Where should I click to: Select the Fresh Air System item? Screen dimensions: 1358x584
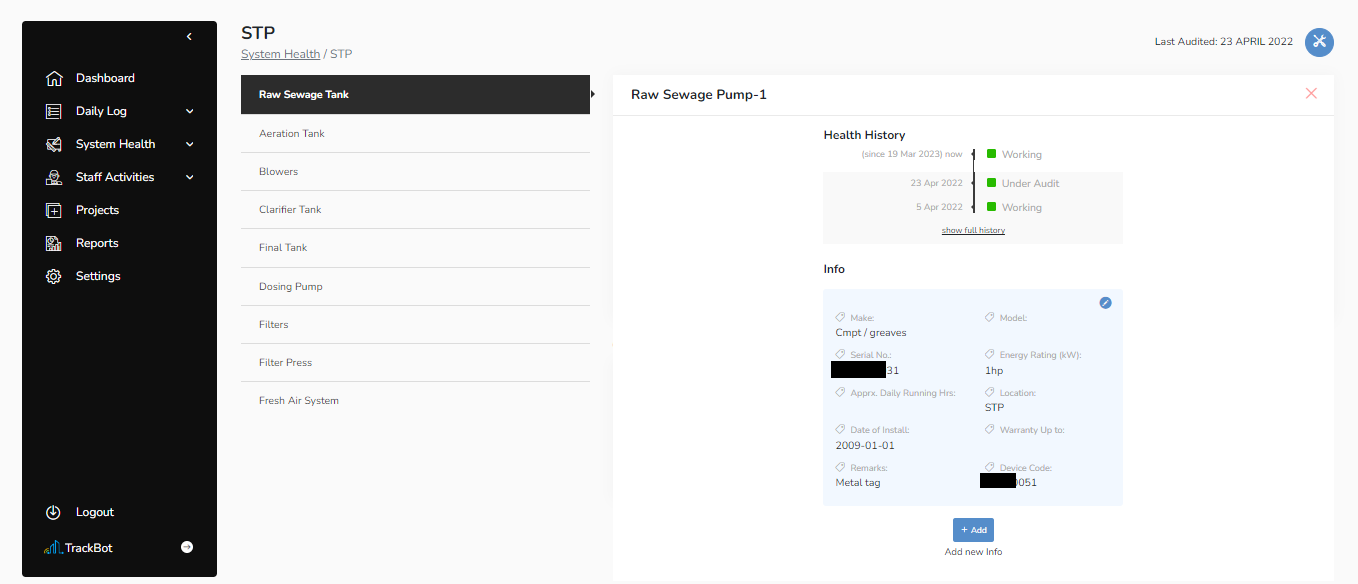click(x=299, y=401)
